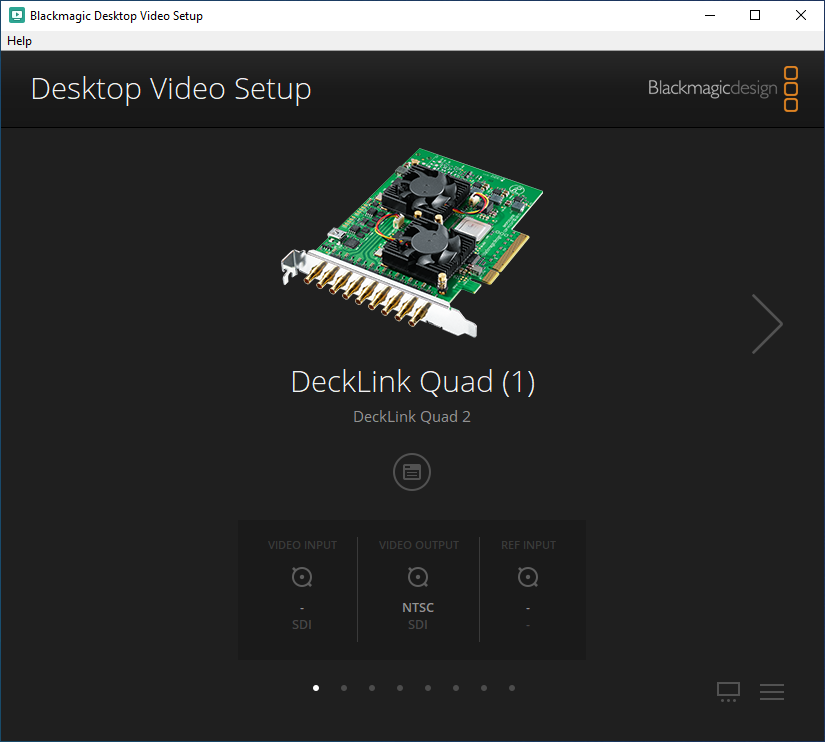This screenshot has width=825, height=742.
Task: Select the video monitor view icon
Action: pyautogui.click(x=728, y=691)
